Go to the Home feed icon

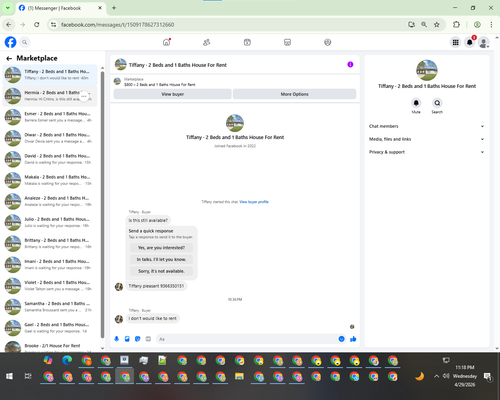[x=166, y=42]
